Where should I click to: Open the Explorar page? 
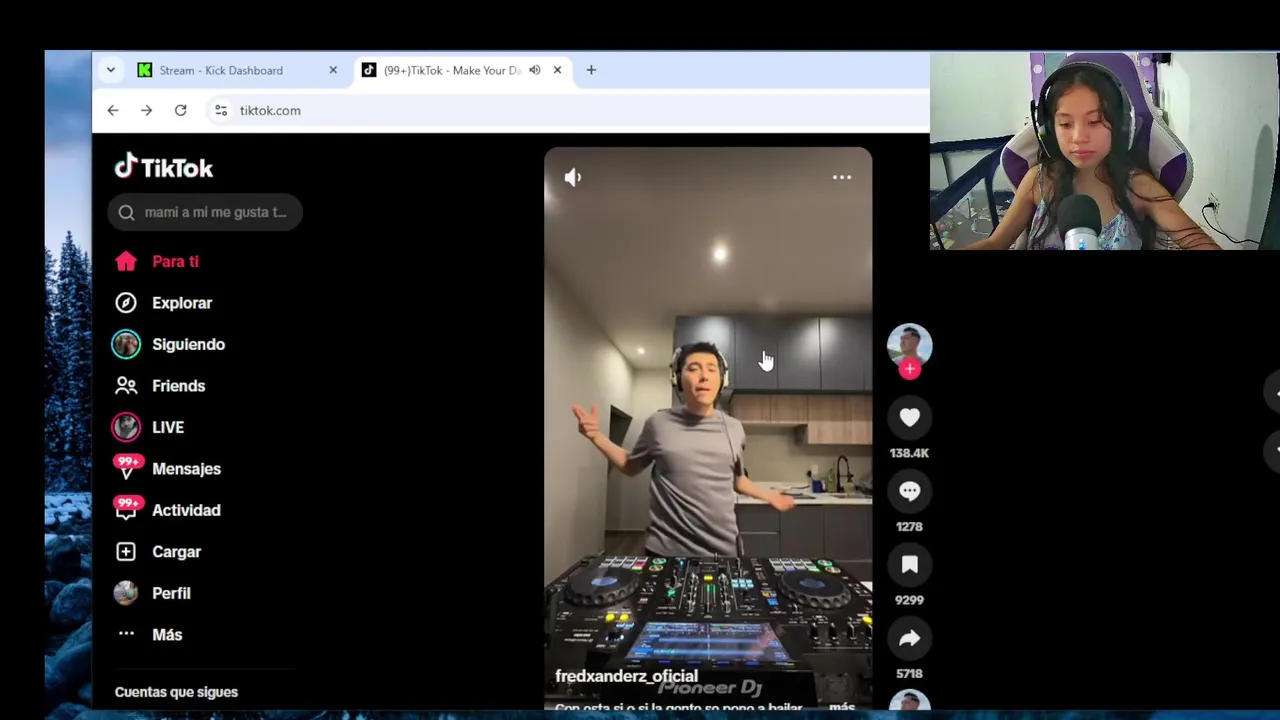click(162, 303)
